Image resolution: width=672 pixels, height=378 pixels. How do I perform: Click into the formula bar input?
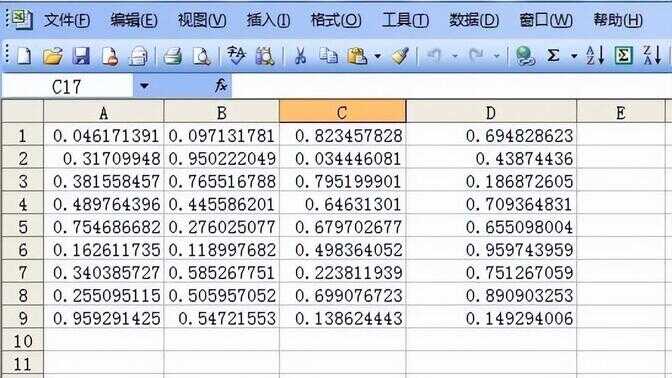[452, 86]
